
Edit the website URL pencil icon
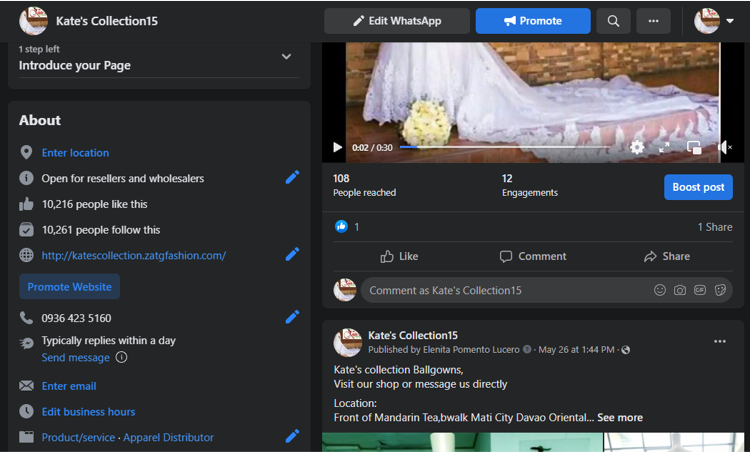pos(292,254)
